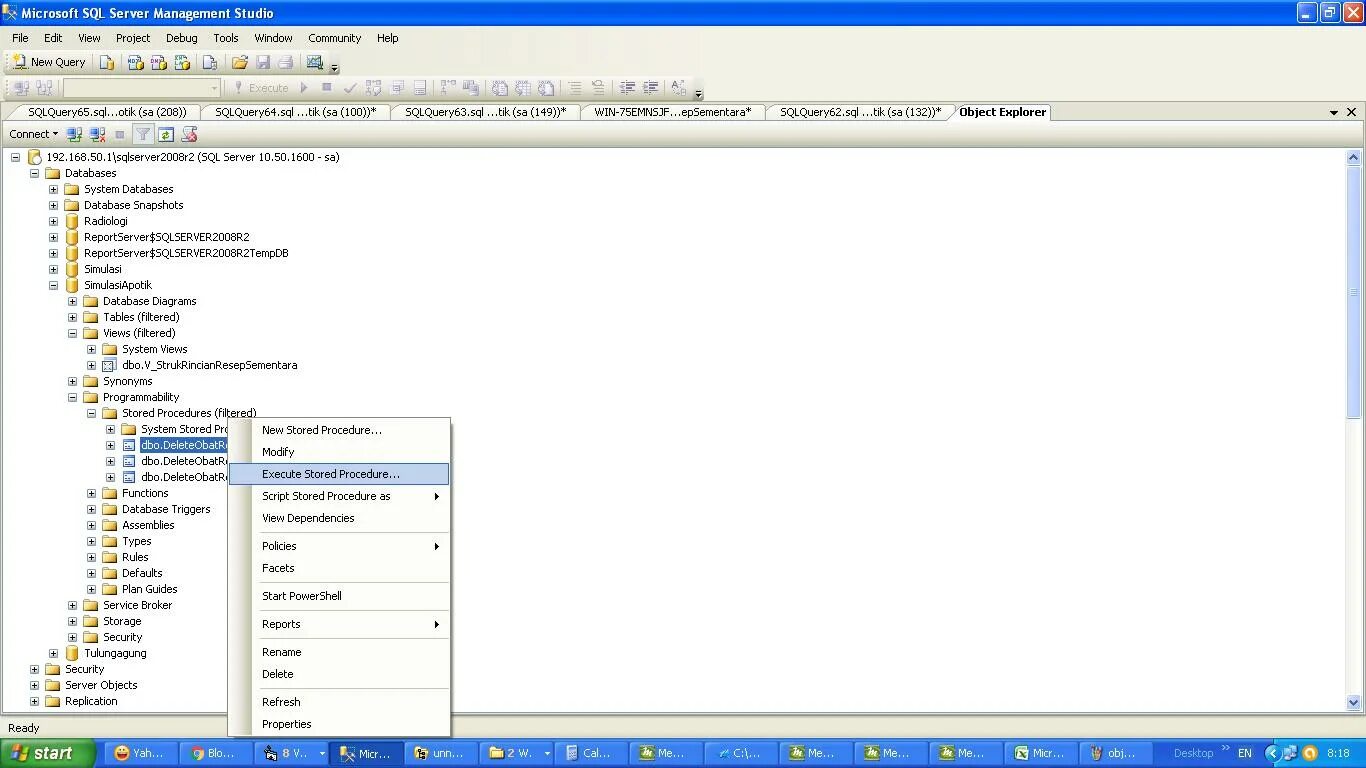Open the active files tab list arrow

click(x=1334, y=113)
